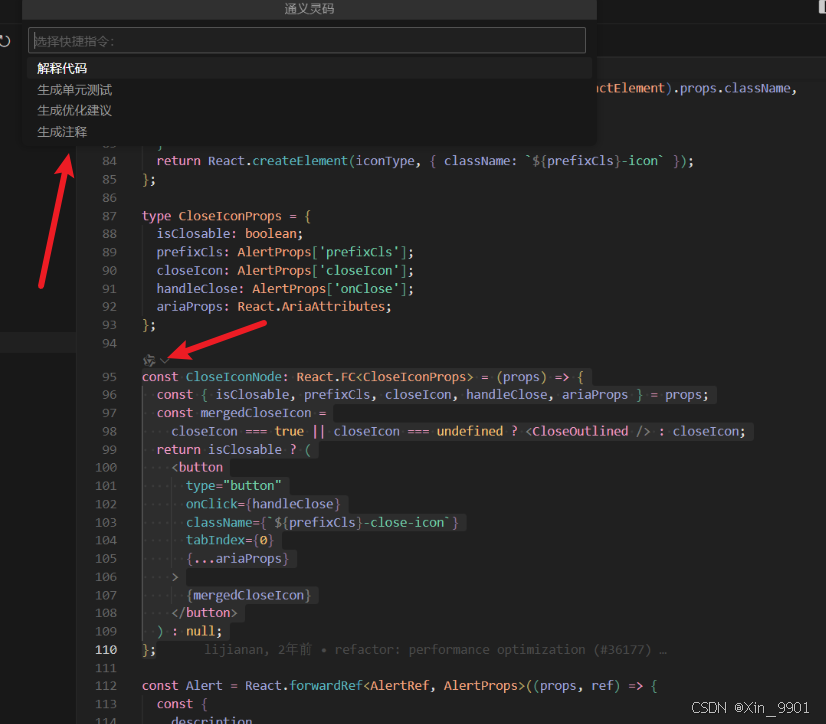Image resolution: width=826 pixels, height=724 pixels.
Task: Click 'ariaProps: React.AriaAttributes' on line 92
Action: pos(273,307)
